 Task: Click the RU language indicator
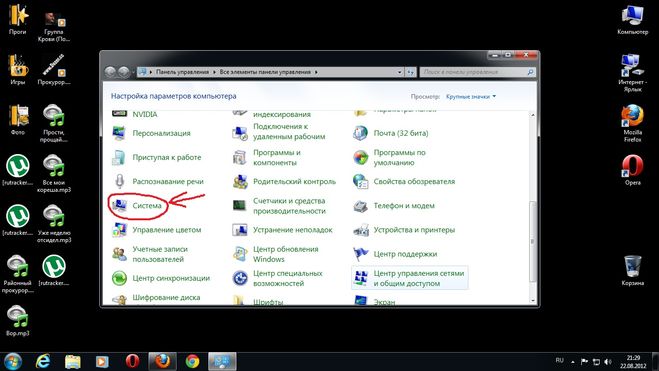tap(559, 360)
